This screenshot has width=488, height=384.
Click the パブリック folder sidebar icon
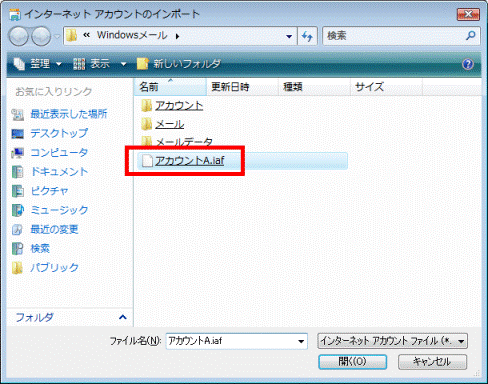point(18,268)
